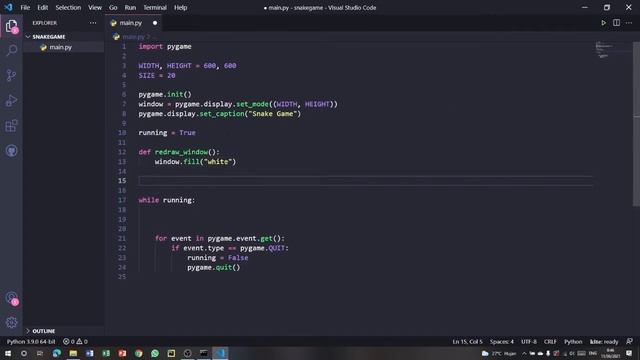Run the Python file with play icon
640x360 pixels.
click(x=603, y=23)
